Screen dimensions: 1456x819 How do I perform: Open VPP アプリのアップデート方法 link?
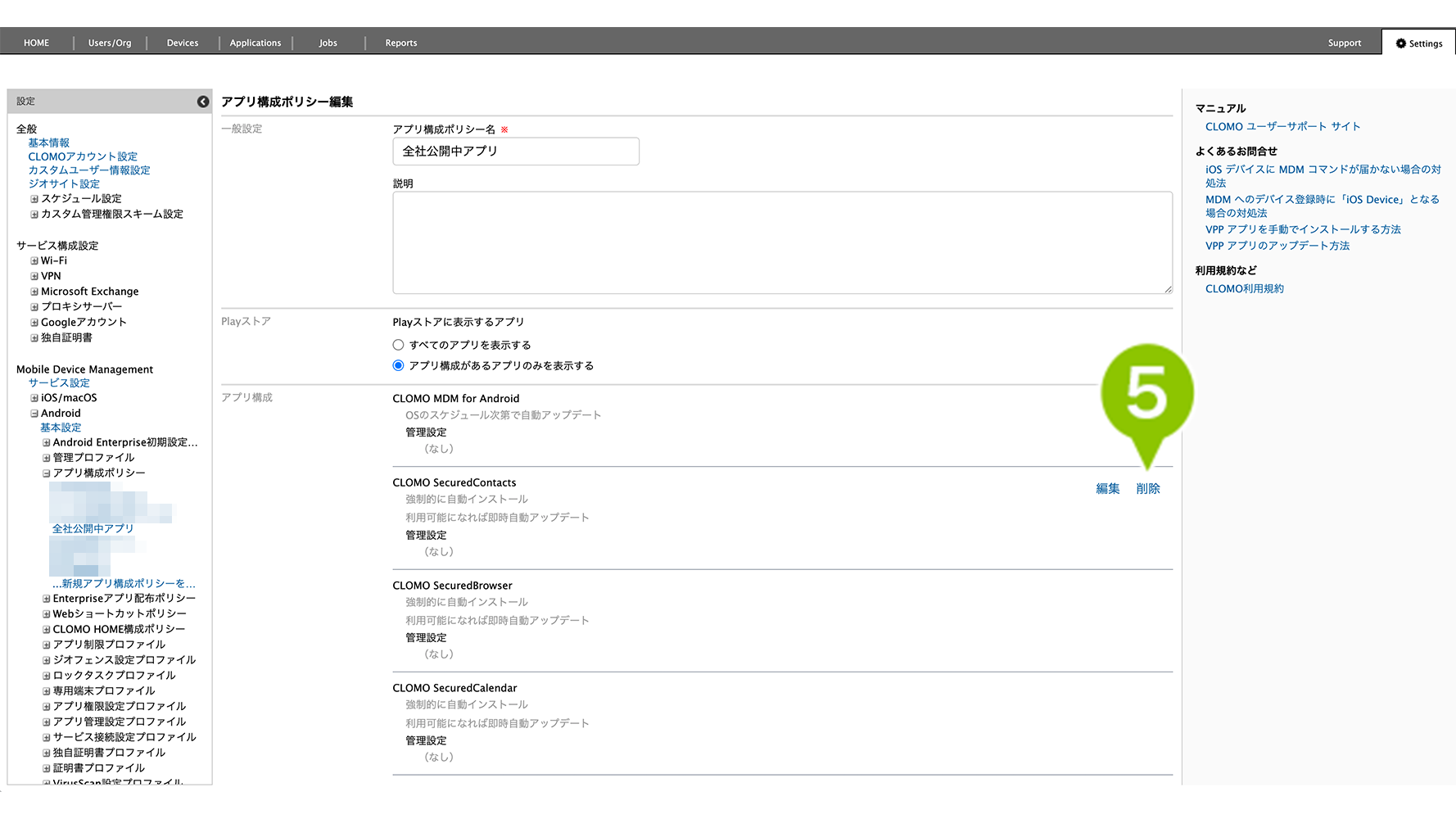coord(1277,246)
